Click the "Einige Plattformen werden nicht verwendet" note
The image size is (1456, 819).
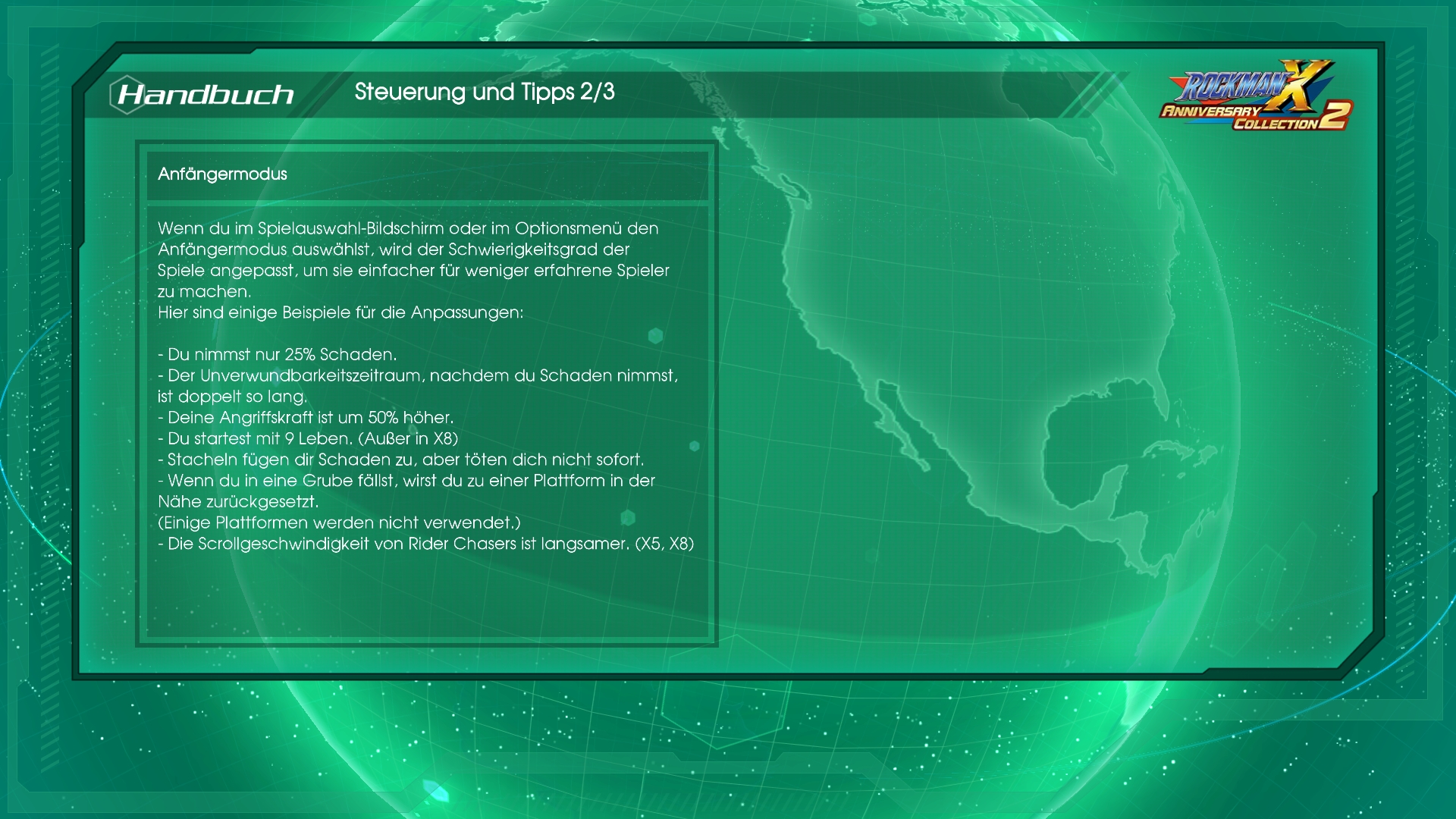point(339,522)
